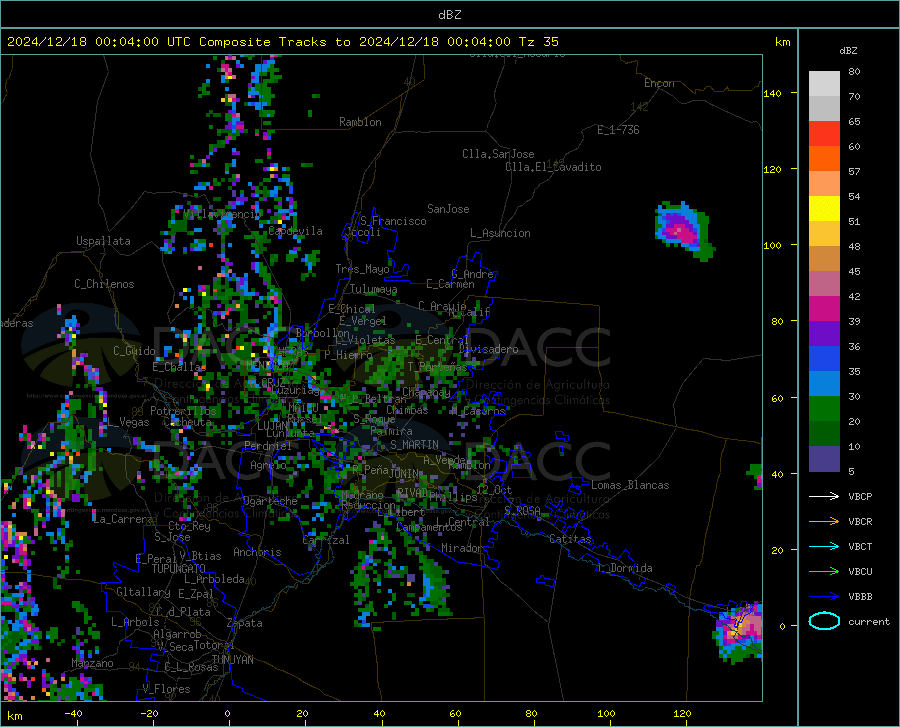Click the cyan 'current' ellipse legend icon

[824, 621]
